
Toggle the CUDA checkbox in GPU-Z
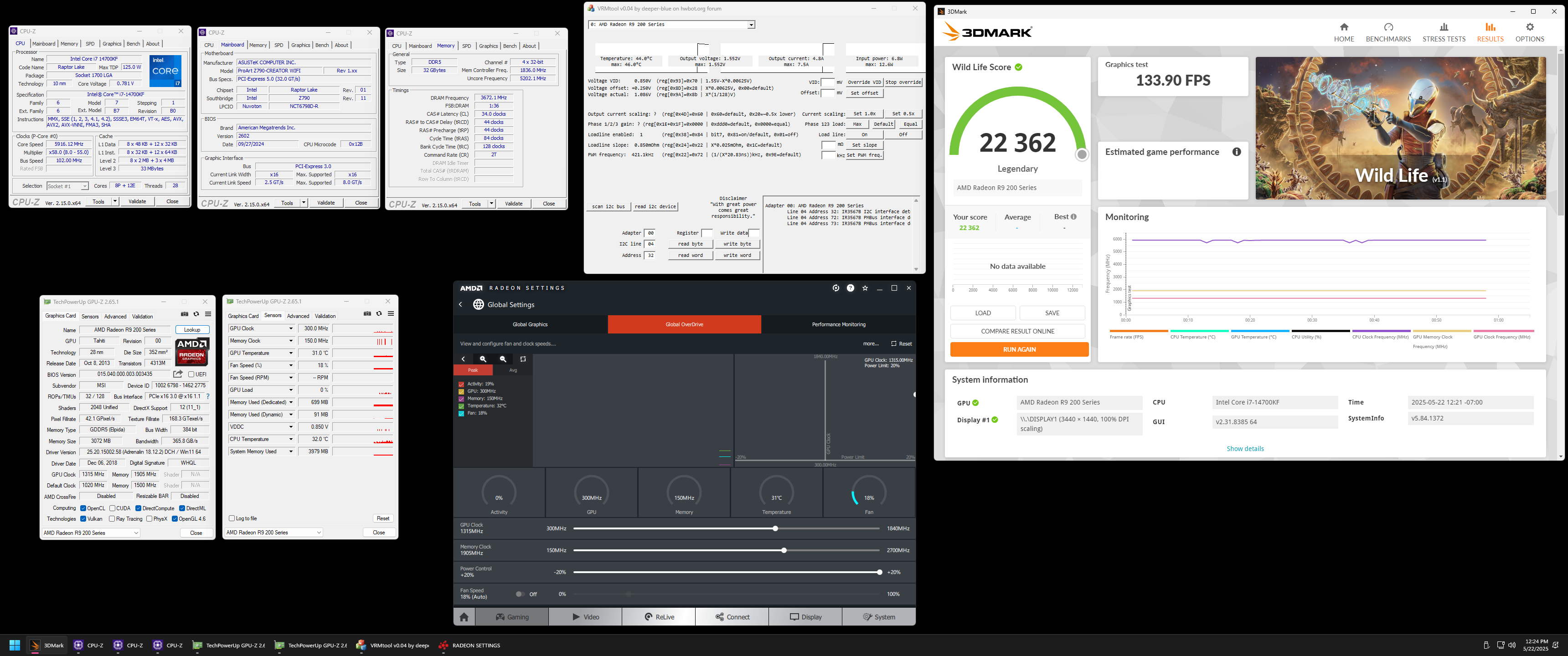[x=112, y=508]
